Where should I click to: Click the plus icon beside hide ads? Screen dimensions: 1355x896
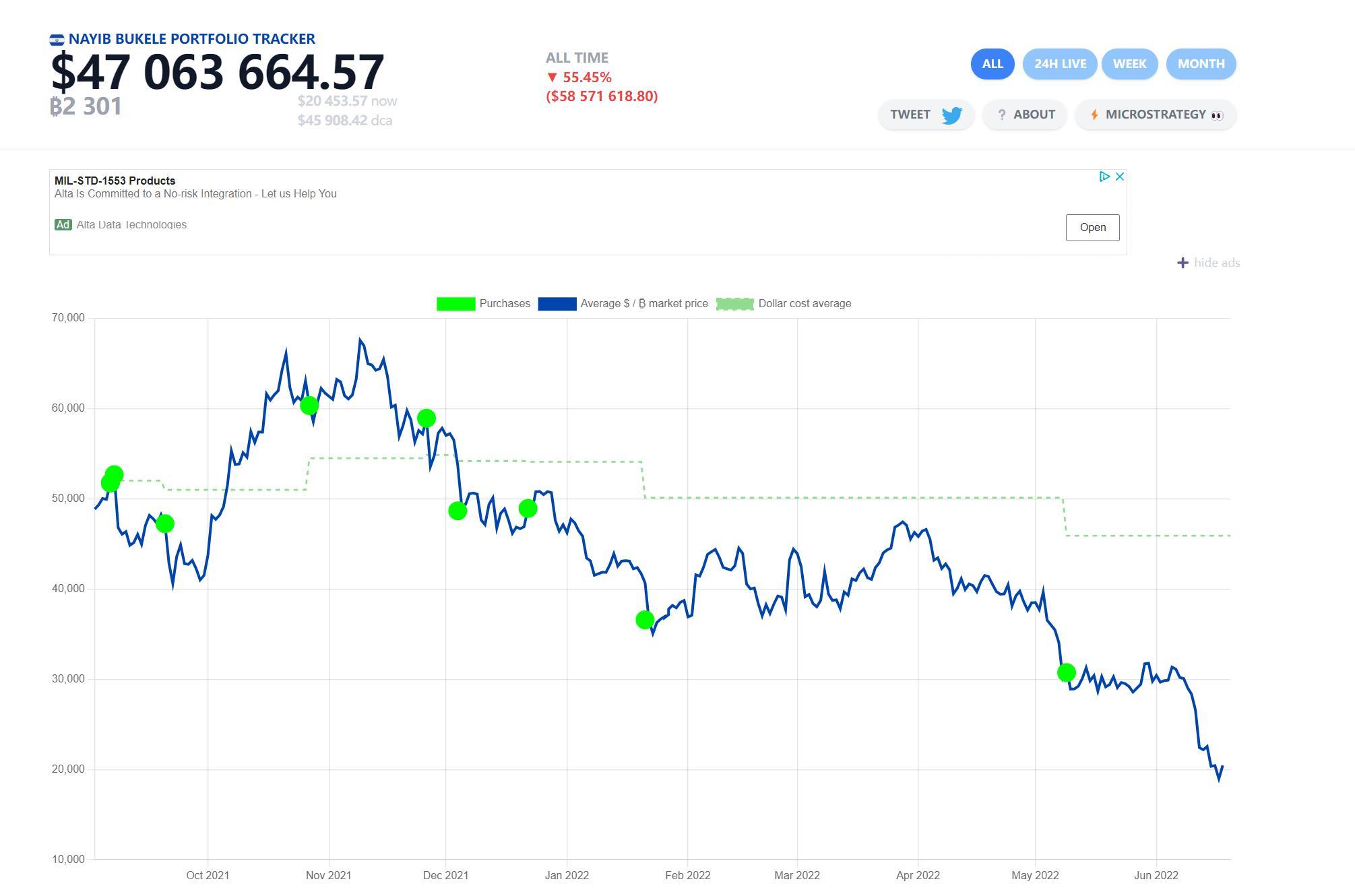click(x=1183, y=263)
